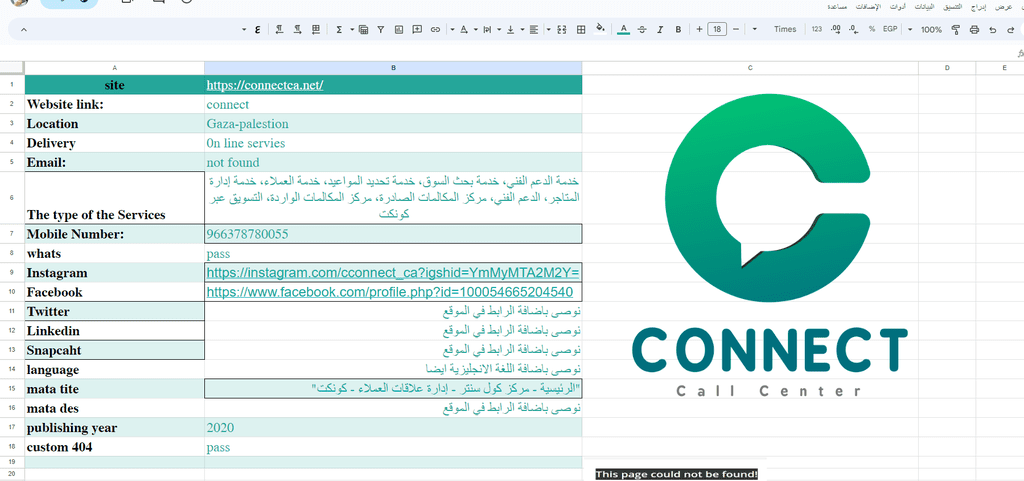Toggle Italic formatting
Viewport: 1024px width, 481px height.
(x=660, y=29)
